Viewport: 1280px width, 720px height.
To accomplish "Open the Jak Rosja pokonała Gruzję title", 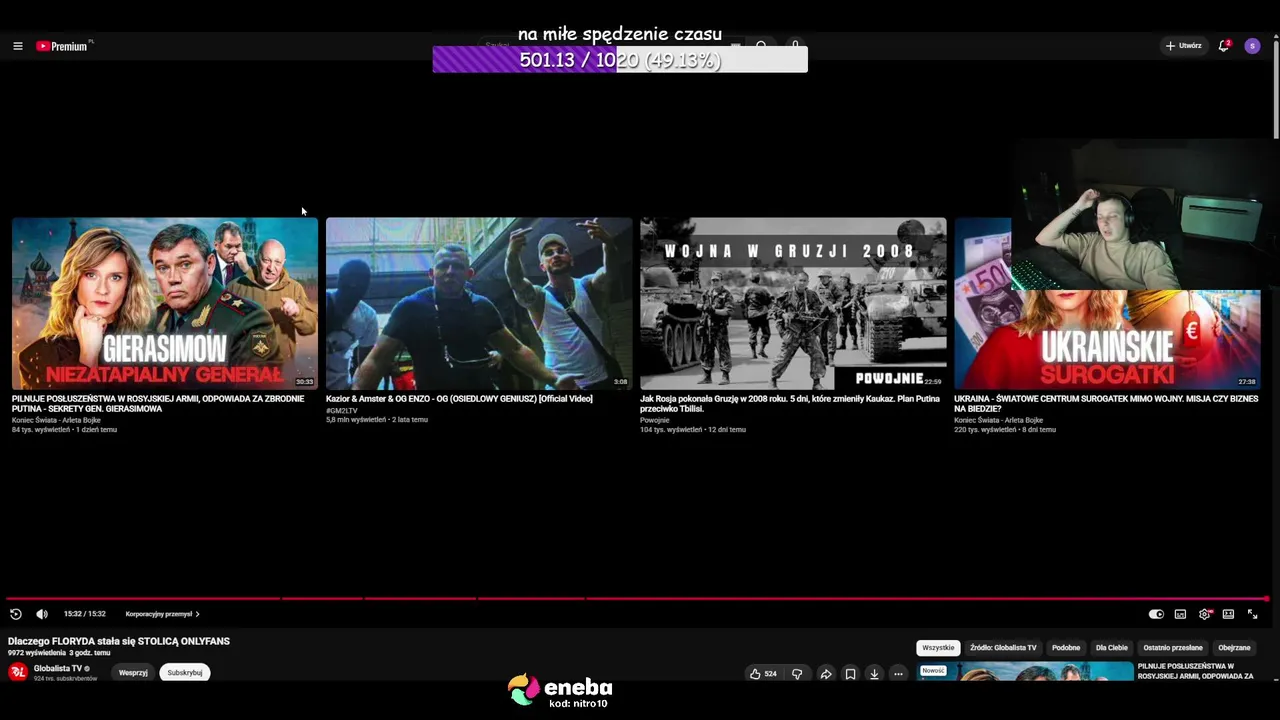I will (x=790, y=404).
